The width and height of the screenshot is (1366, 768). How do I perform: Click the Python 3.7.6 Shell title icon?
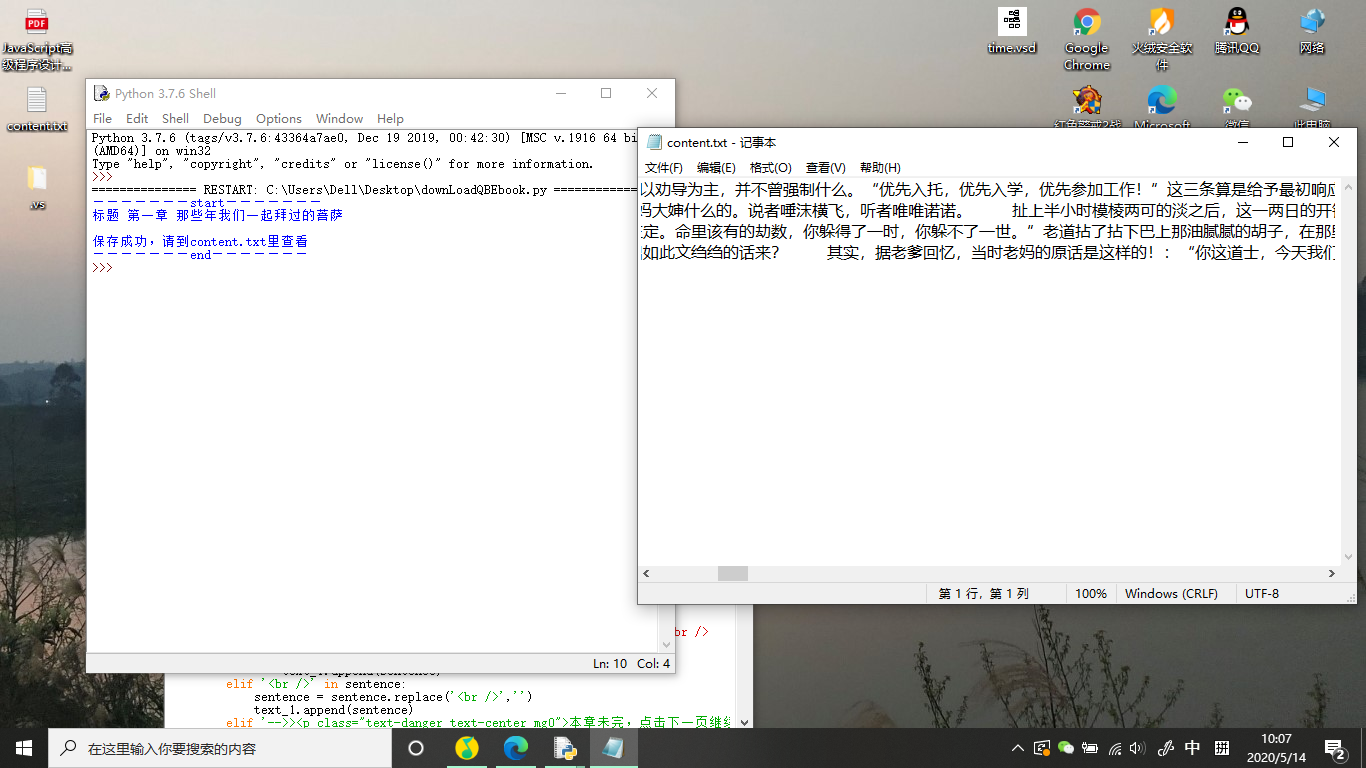(101, 93)
